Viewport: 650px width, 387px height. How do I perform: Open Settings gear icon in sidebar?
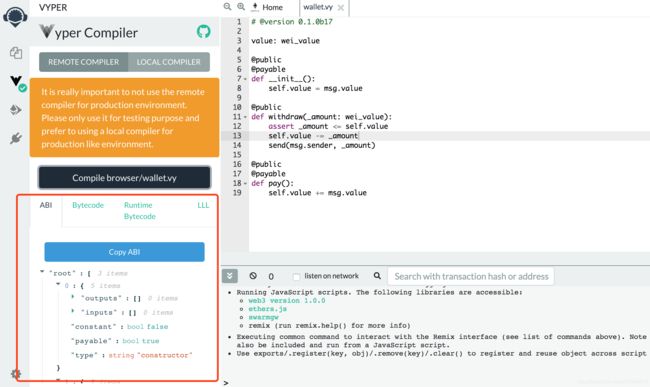(x=16, y=374)
